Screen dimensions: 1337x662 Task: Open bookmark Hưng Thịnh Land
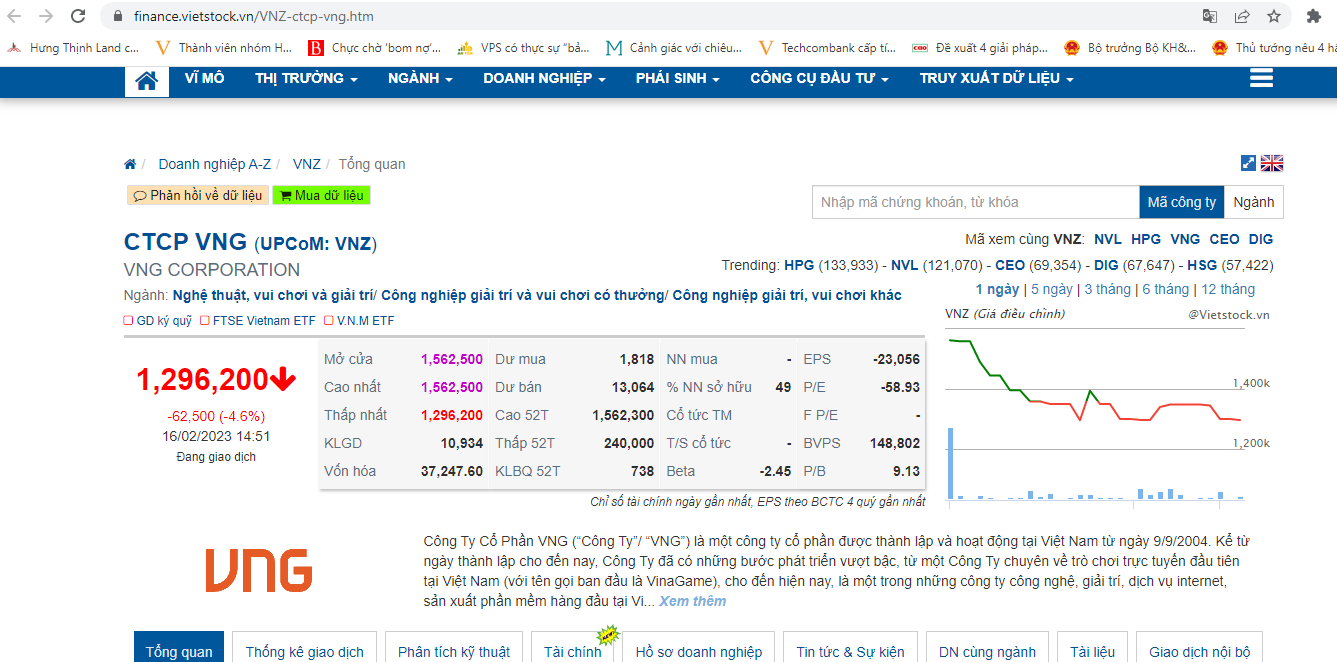tap(73, 47)
